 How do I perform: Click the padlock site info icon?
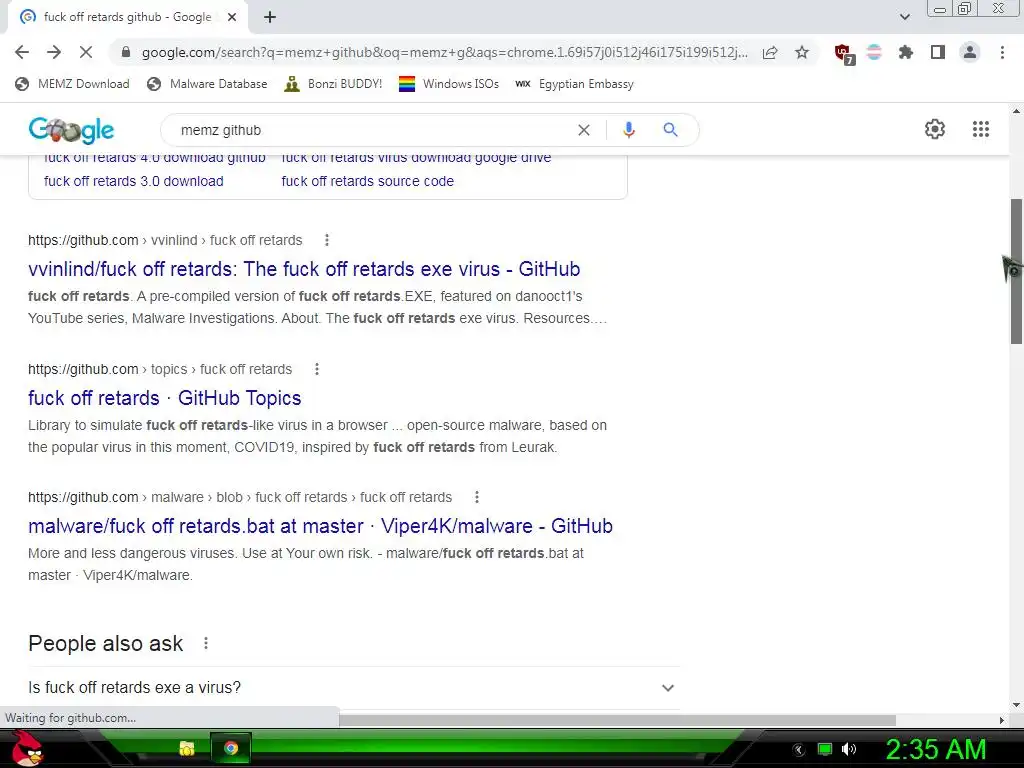(x=126, y=52)
